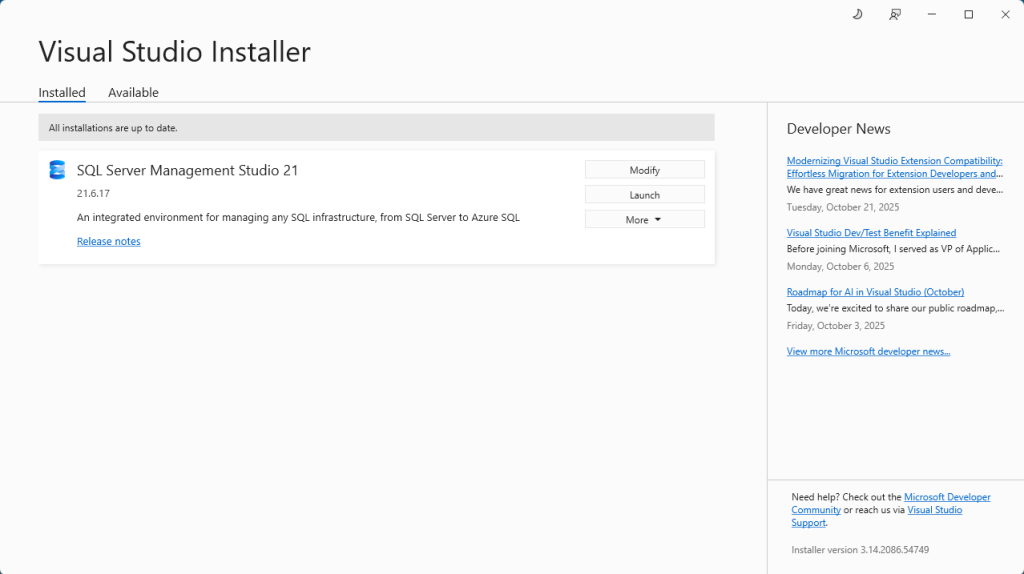Image resolution: width=1024 pixels, height=574 pixels.
Task: Launch SQL Server Management Studio 21
Action: [x=645, y=195]
